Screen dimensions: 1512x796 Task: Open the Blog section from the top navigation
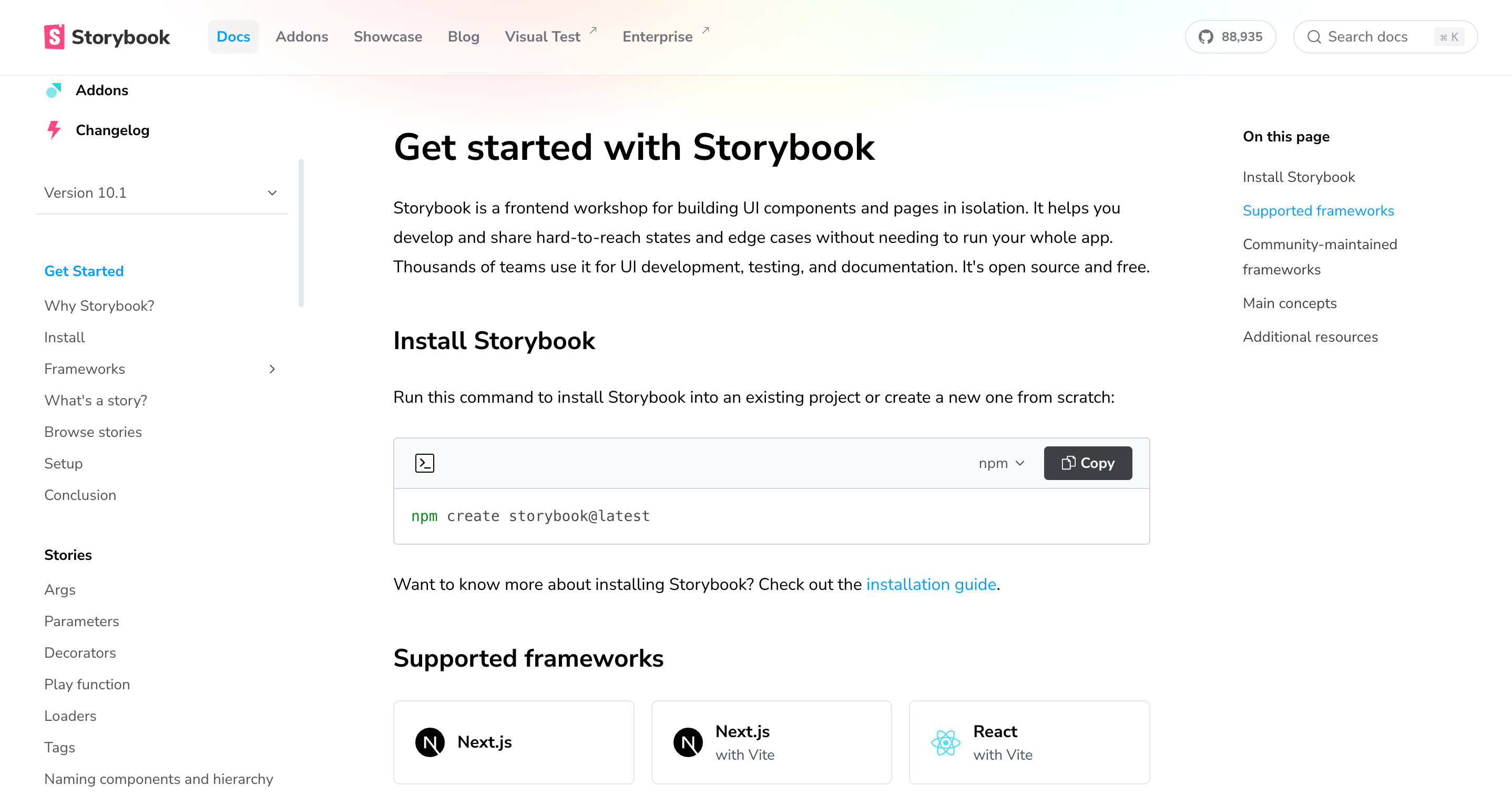pyautogui.click(x=463, y=36)
